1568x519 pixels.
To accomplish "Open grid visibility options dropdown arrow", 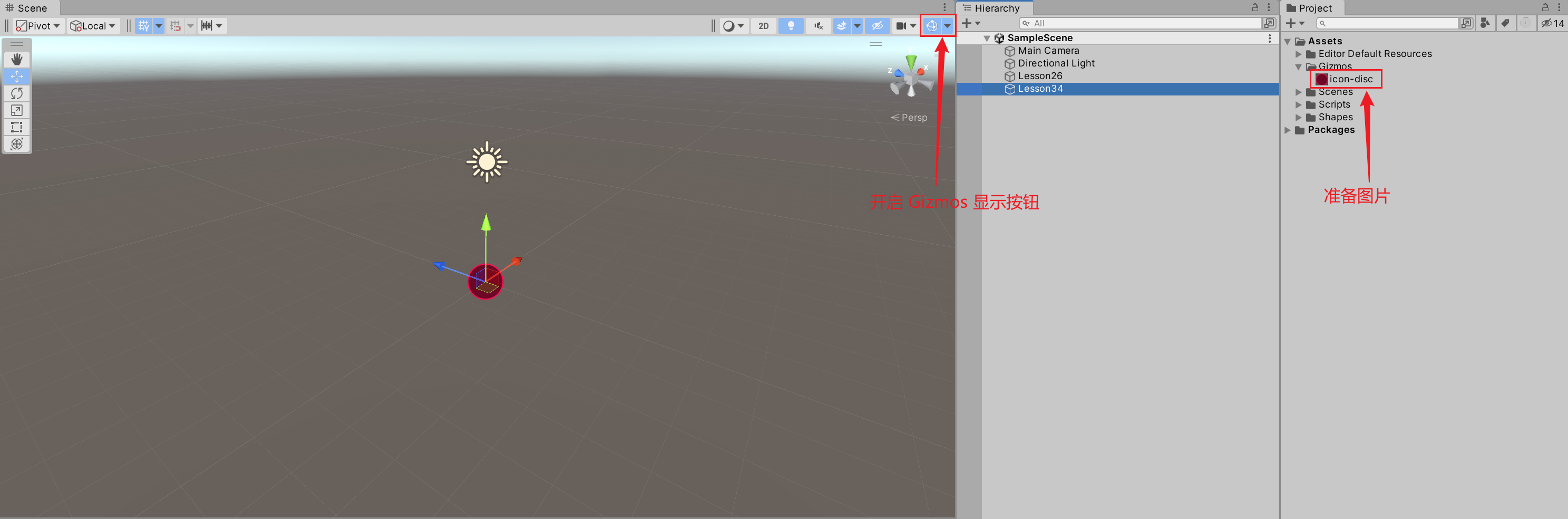I will pyautogui.click(x=159, y=26).
